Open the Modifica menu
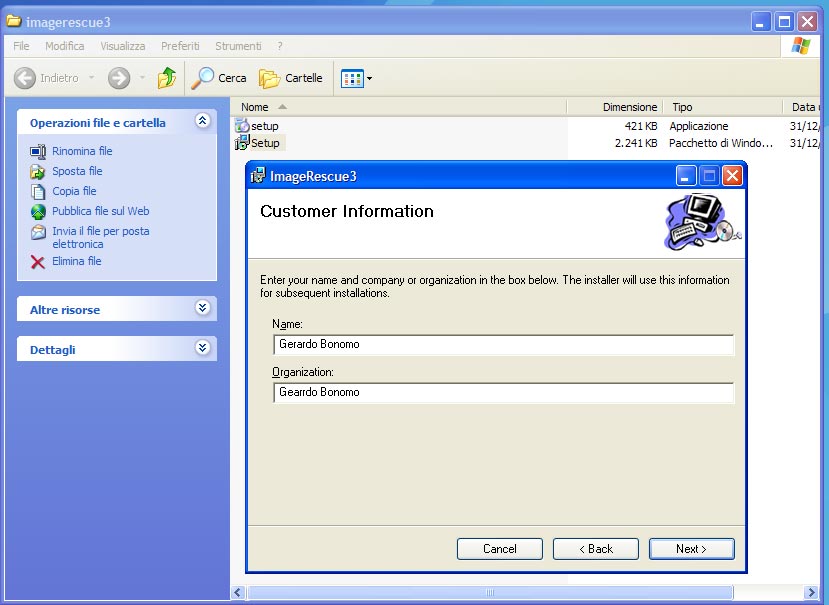The height and width of the screenshot is (605, 829). click(65, 46)
